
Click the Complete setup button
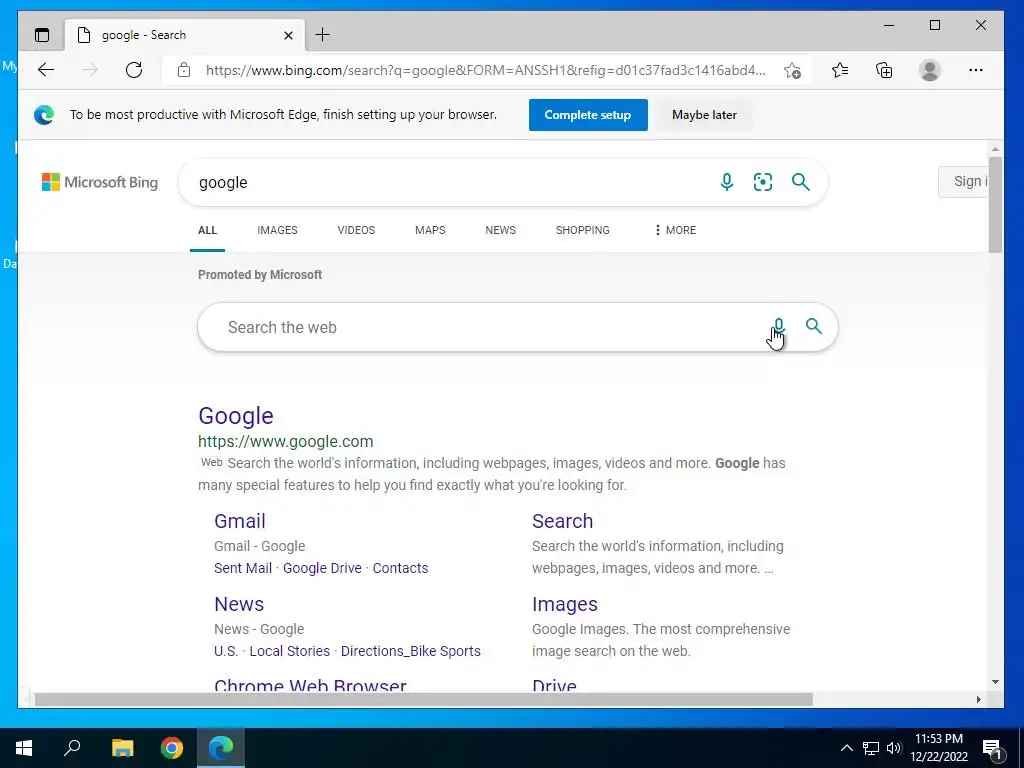pyautogui.click(x=588, y=115)
